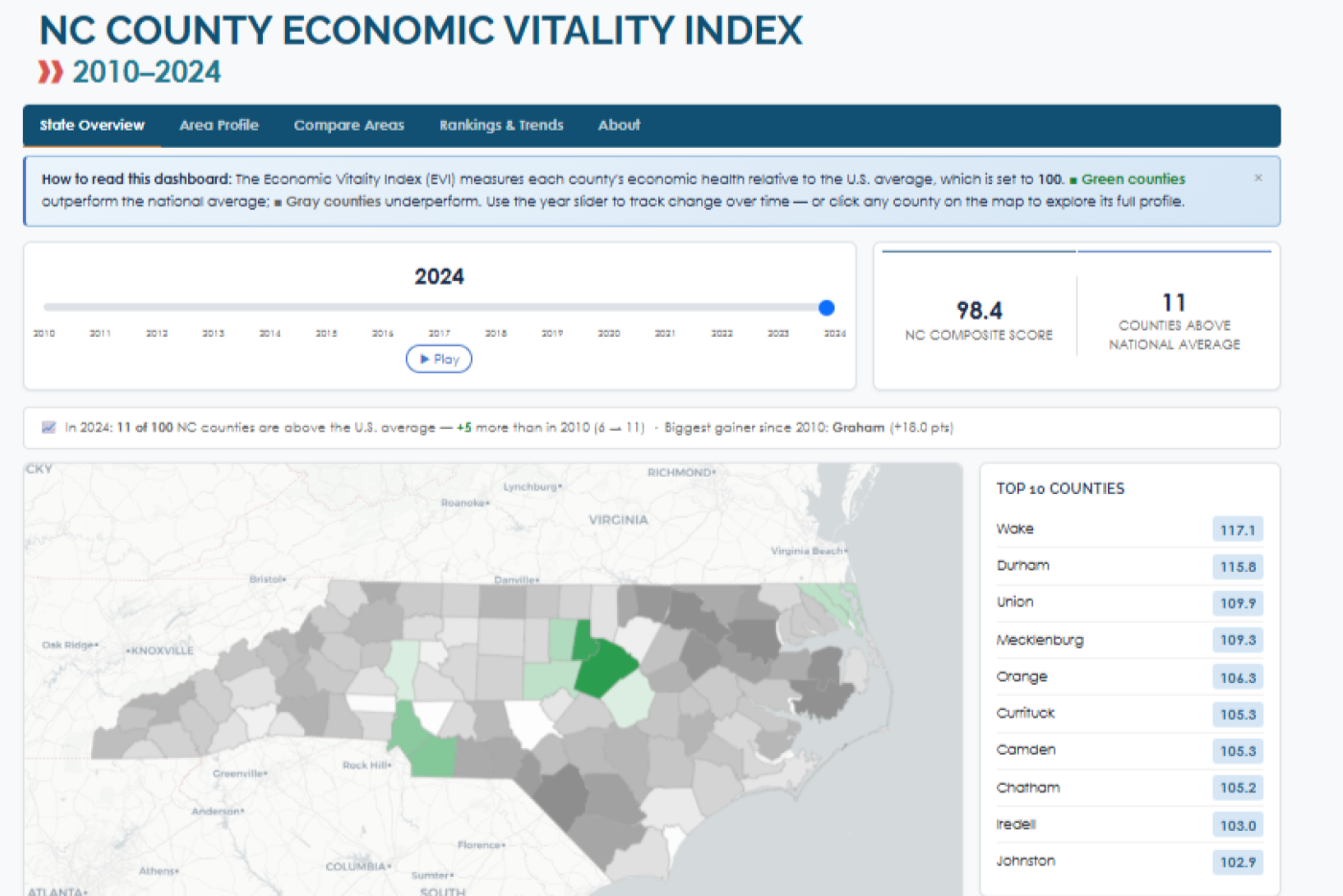Go to Rankings & Trends tab
This screenshot has width=1343, height=896.
click(x=501, y=126)
